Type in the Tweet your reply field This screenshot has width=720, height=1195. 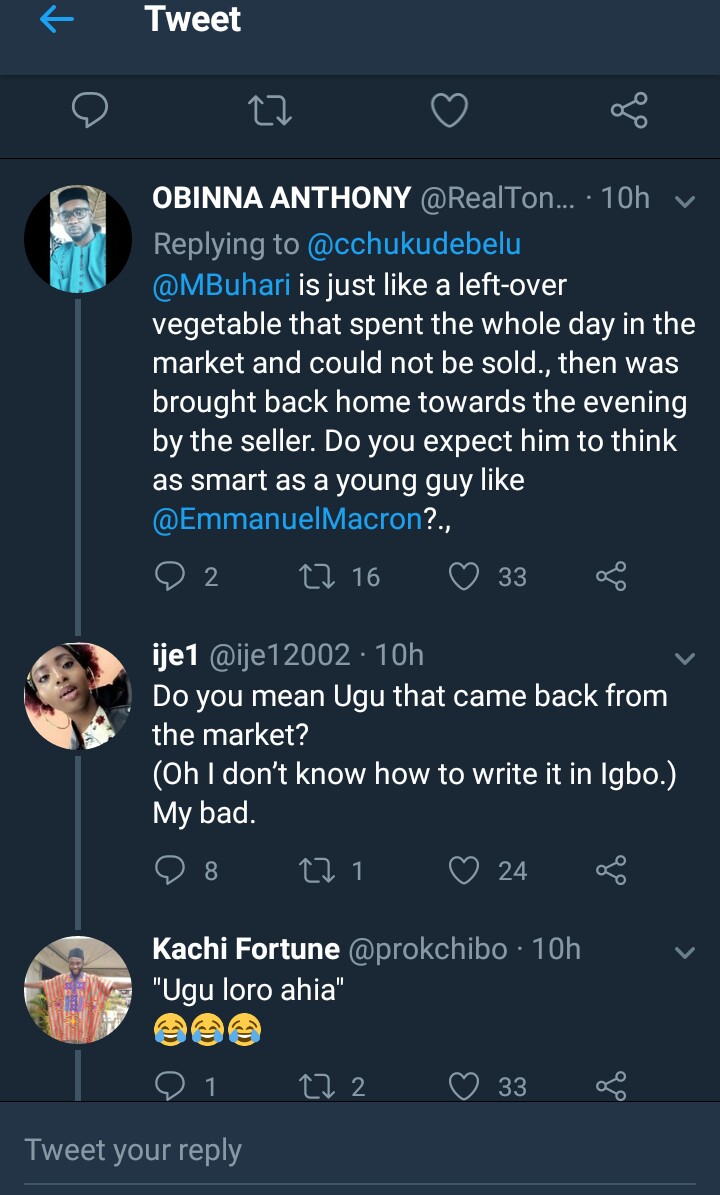pyautogui.click(x=360, y=1149)
